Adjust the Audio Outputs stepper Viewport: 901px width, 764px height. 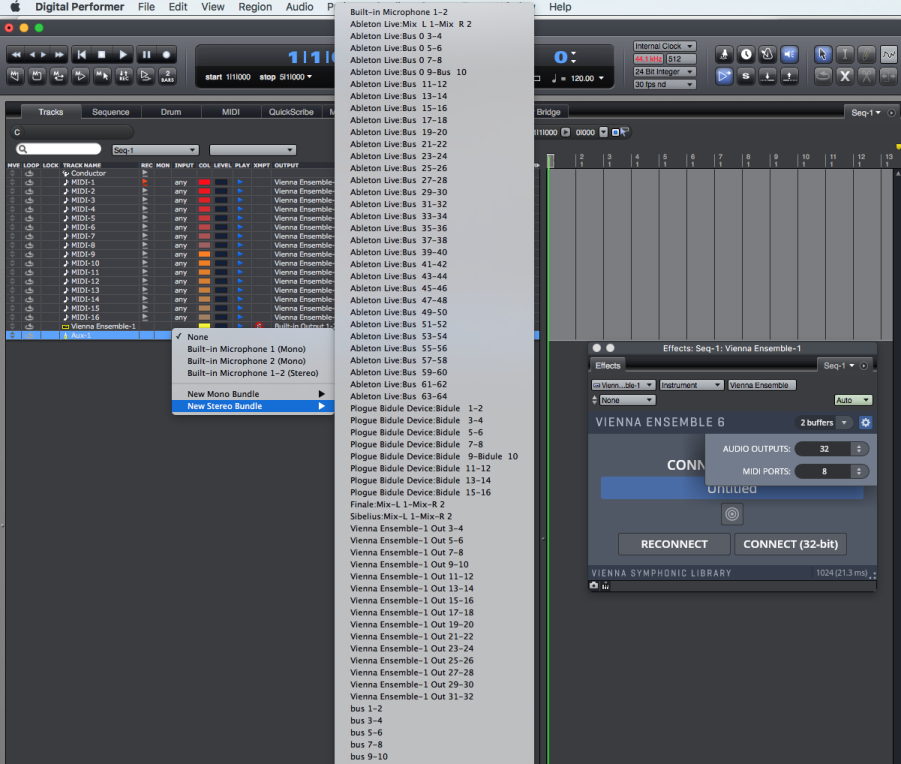click(858, 449)
